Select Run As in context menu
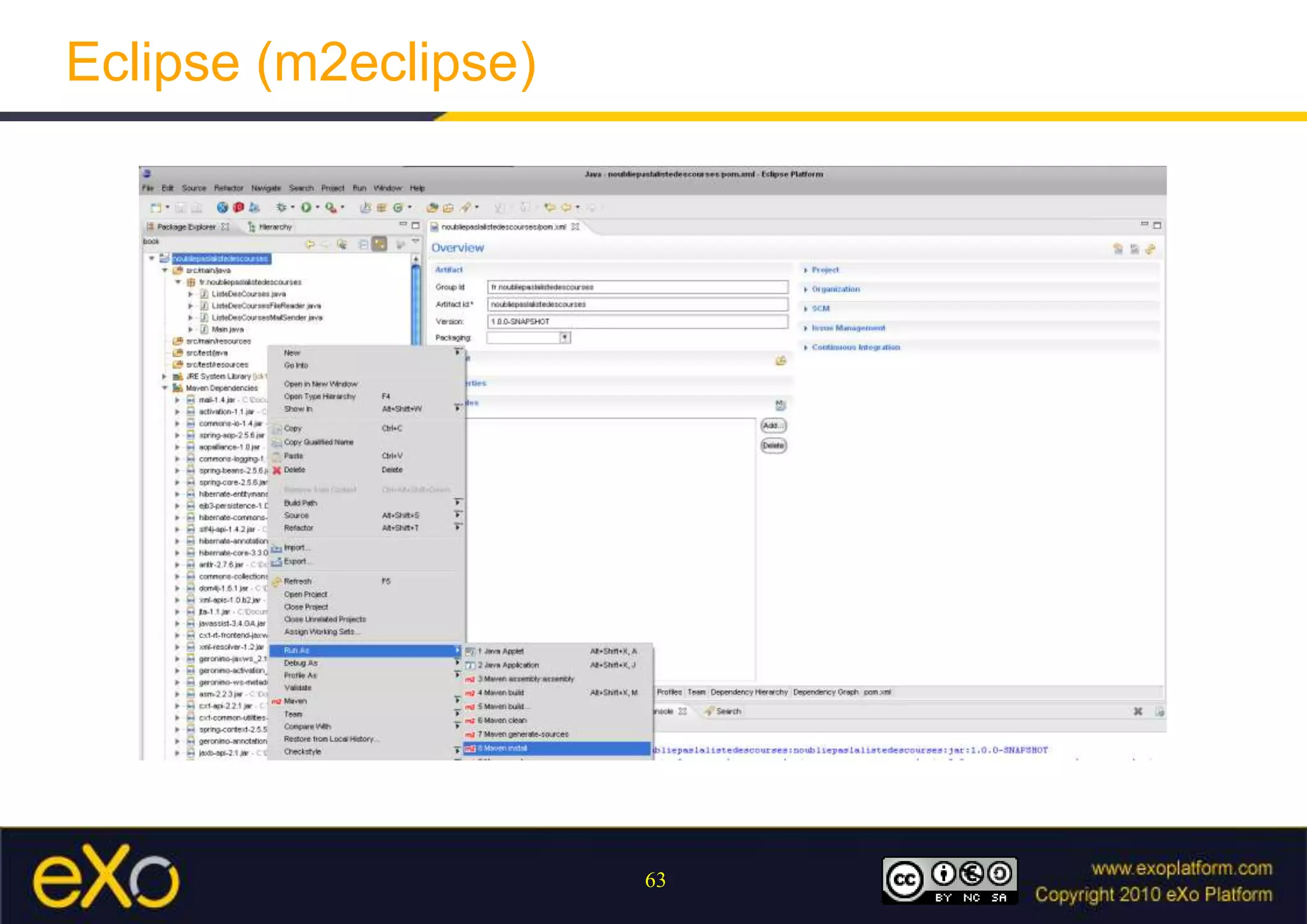This screenshot has width=1307, height=924. click(x=365, y=650)
